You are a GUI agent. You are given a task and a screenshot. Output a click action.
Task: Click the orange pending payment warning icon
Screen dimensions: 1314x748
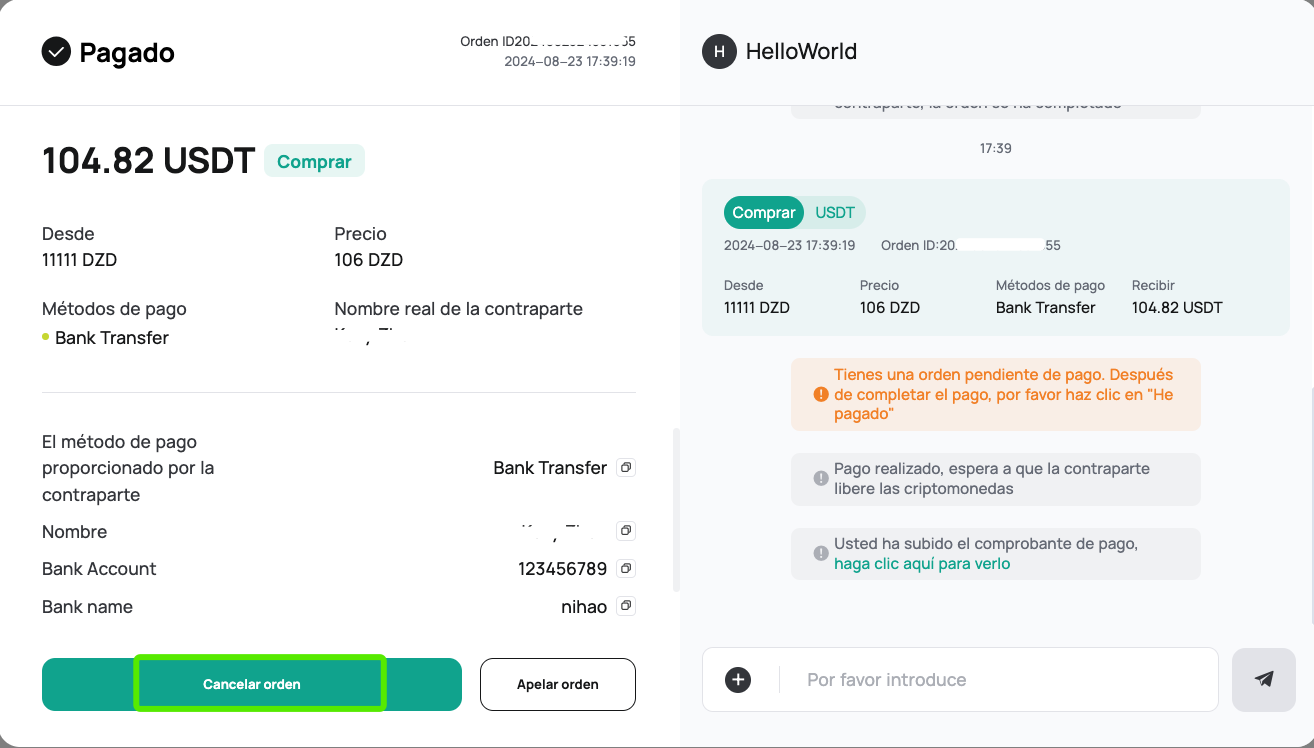[820, 395]
